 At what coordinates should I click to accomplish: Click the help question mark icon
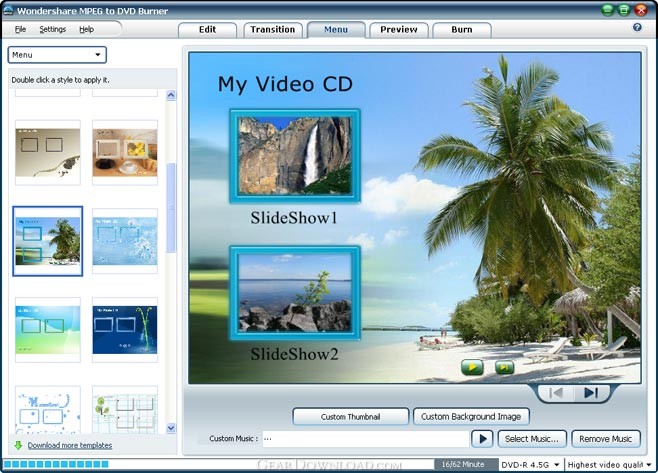pos(637,27)
